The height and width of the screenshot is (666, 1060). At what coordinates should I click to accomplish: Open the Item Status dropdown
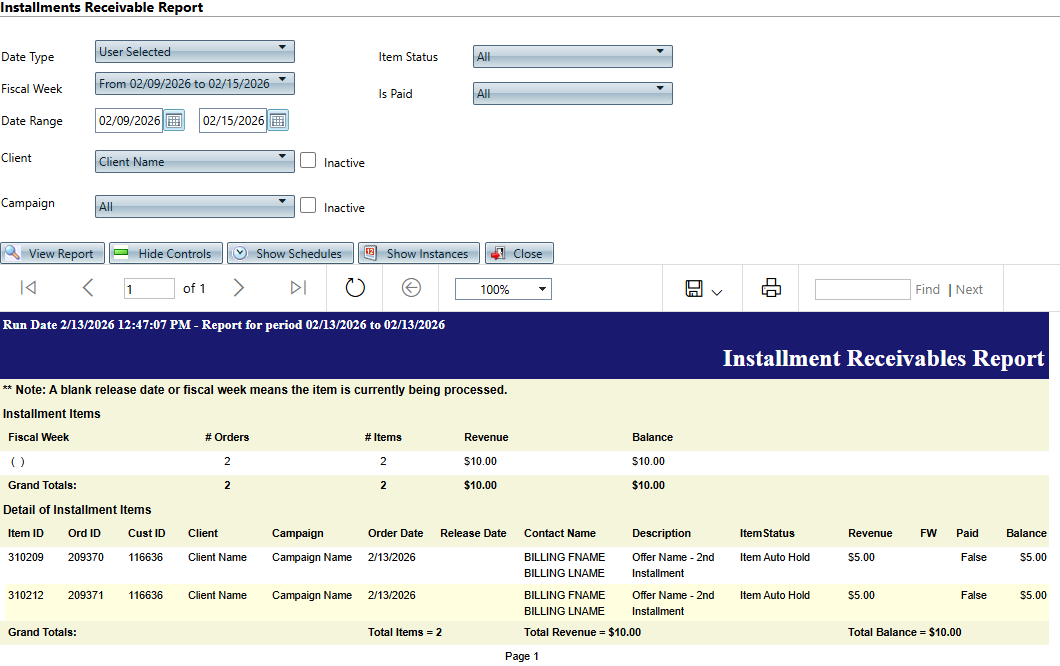tap(572, 56)
